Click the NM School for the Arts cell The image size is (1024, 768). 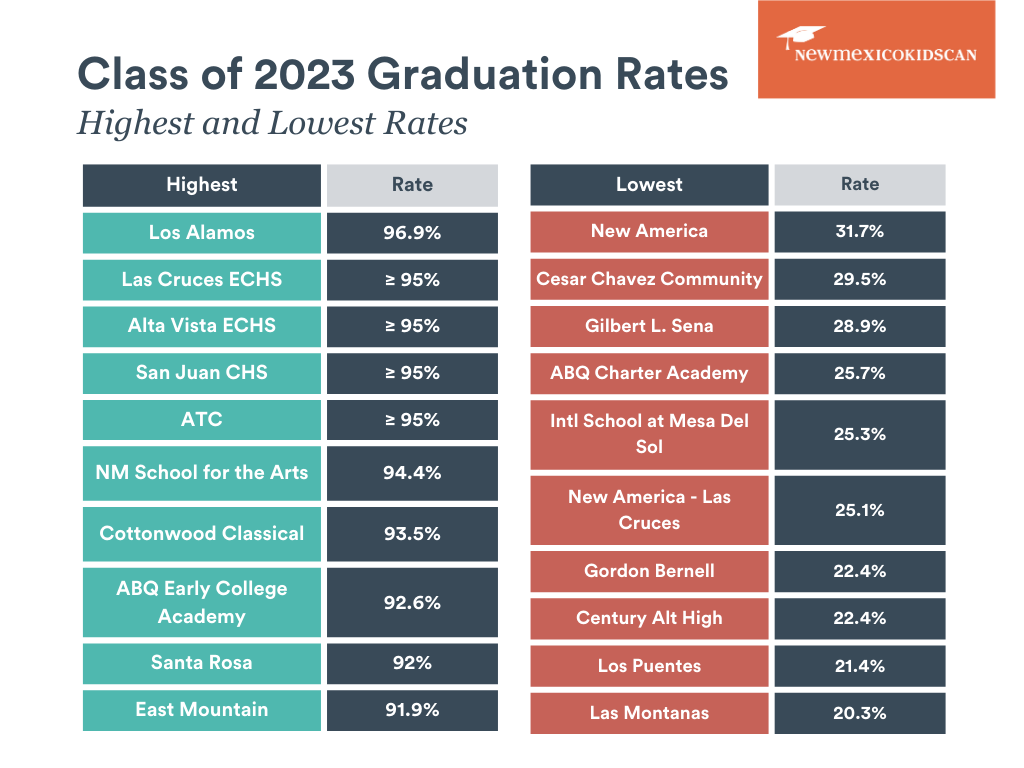point(202,473)
